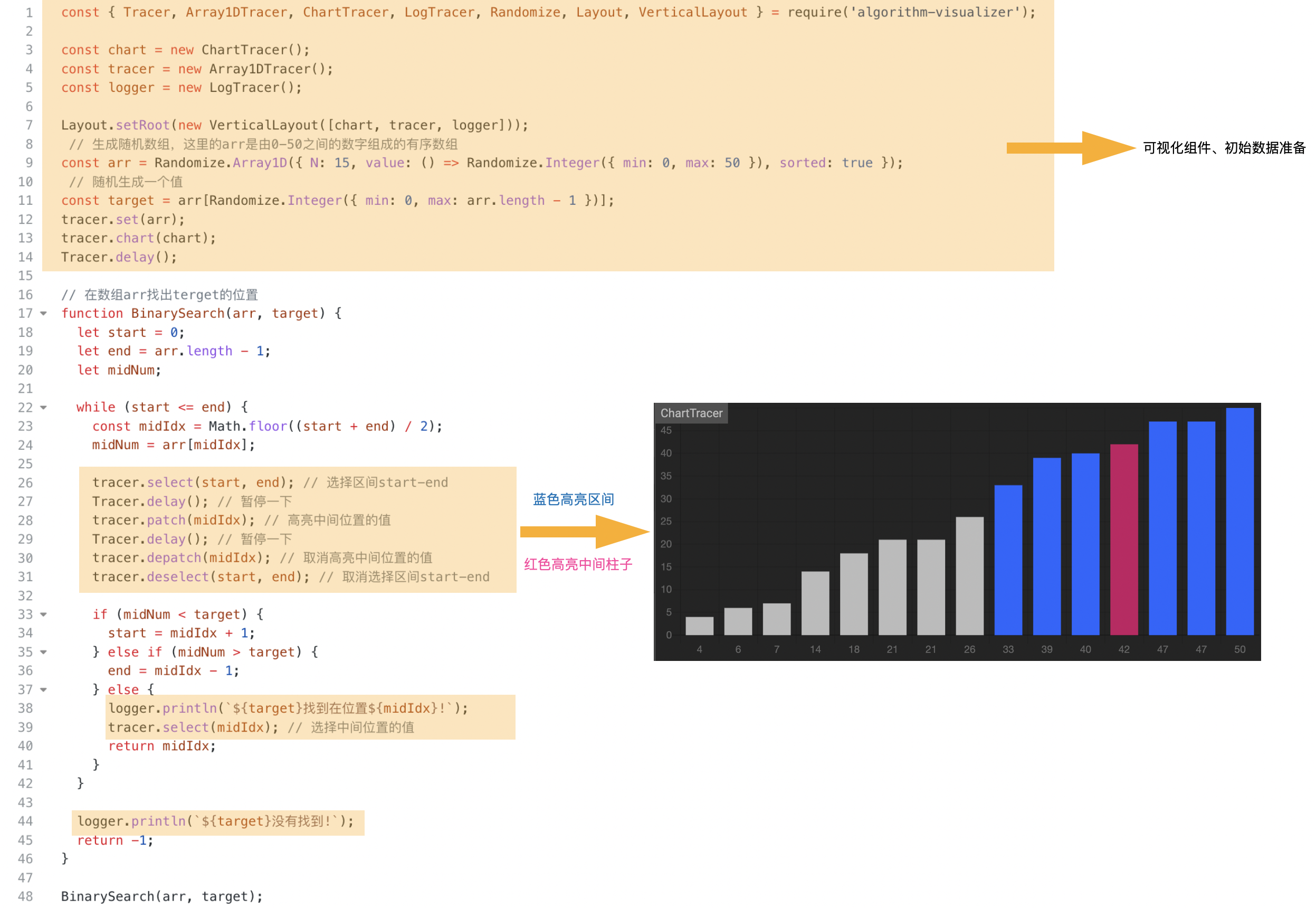Viewport: 1316px width, 908px height.
Task: Click the first blue bar labeled 33
Action: tap(1008, 561)
